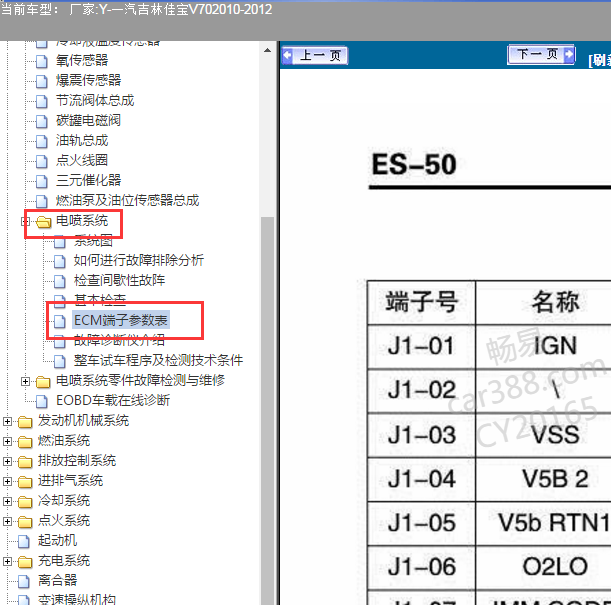Open EOBD车载在线诊断 page
Screen dimensions: 611x605
click(113, 400)
